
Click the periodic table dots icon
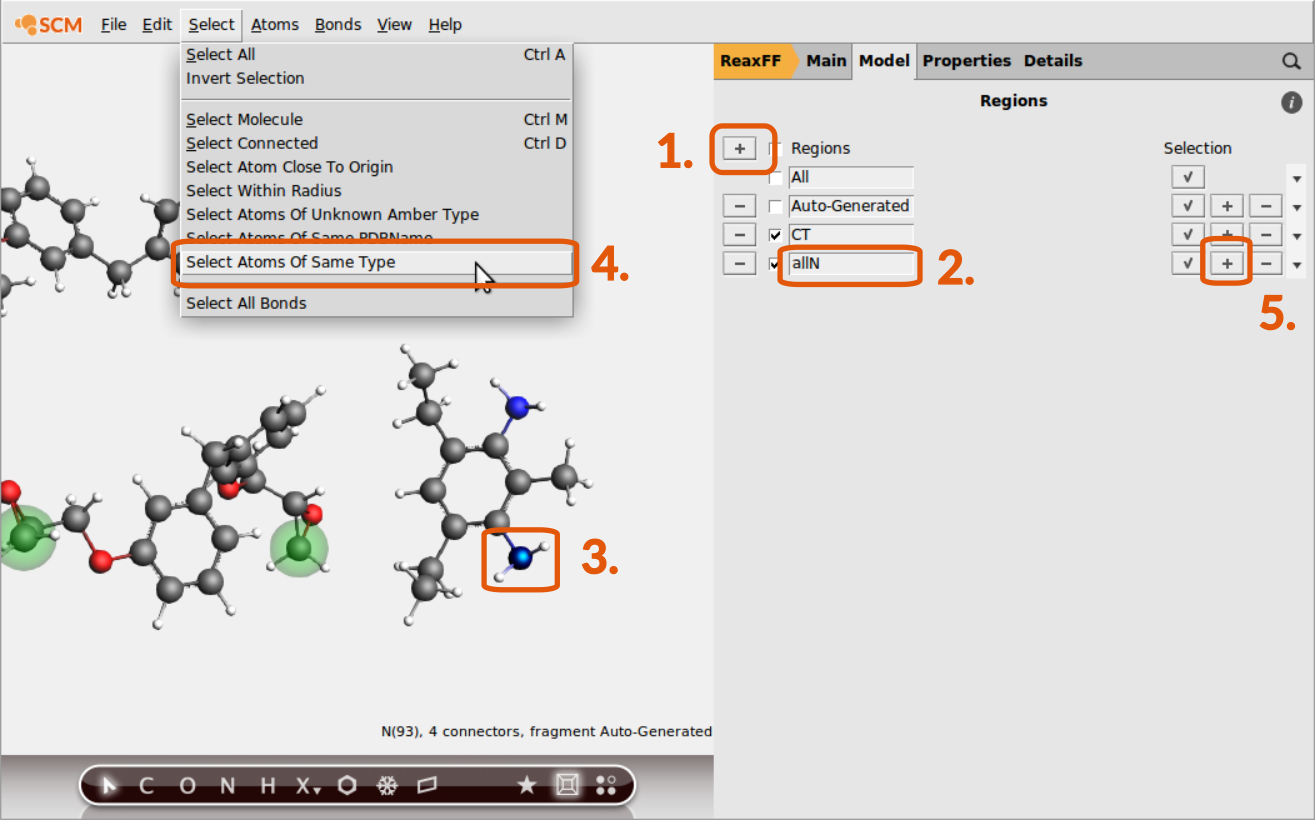point(606,786)
